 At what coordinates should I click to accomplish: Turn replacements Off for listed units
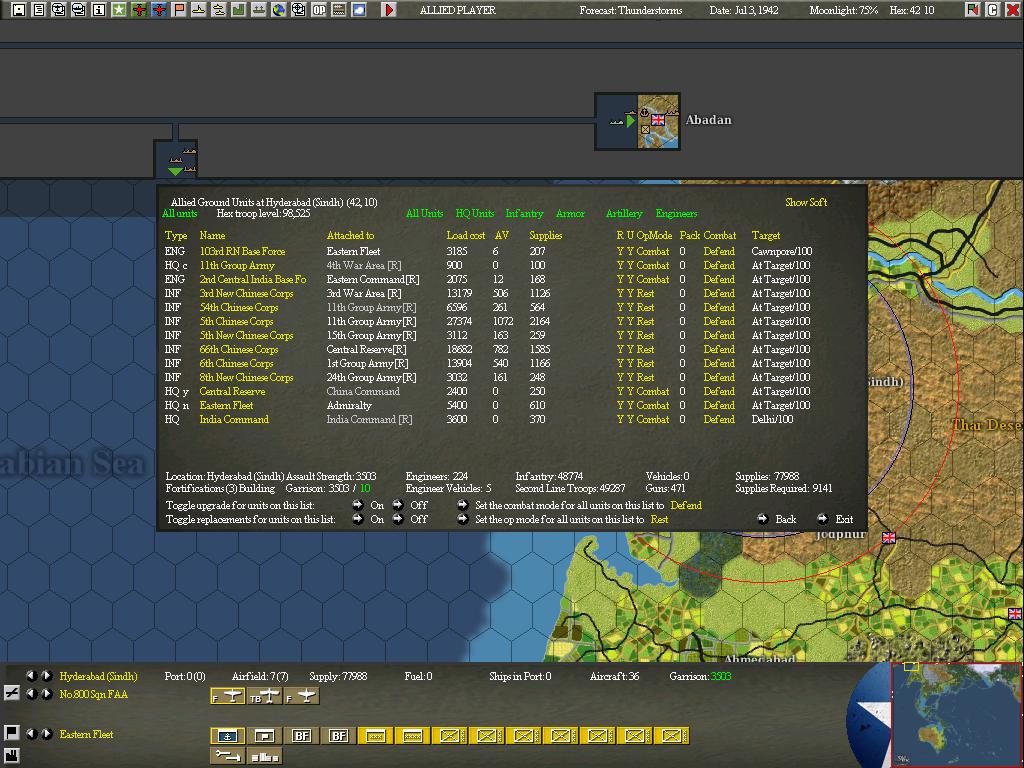[398, 519]
